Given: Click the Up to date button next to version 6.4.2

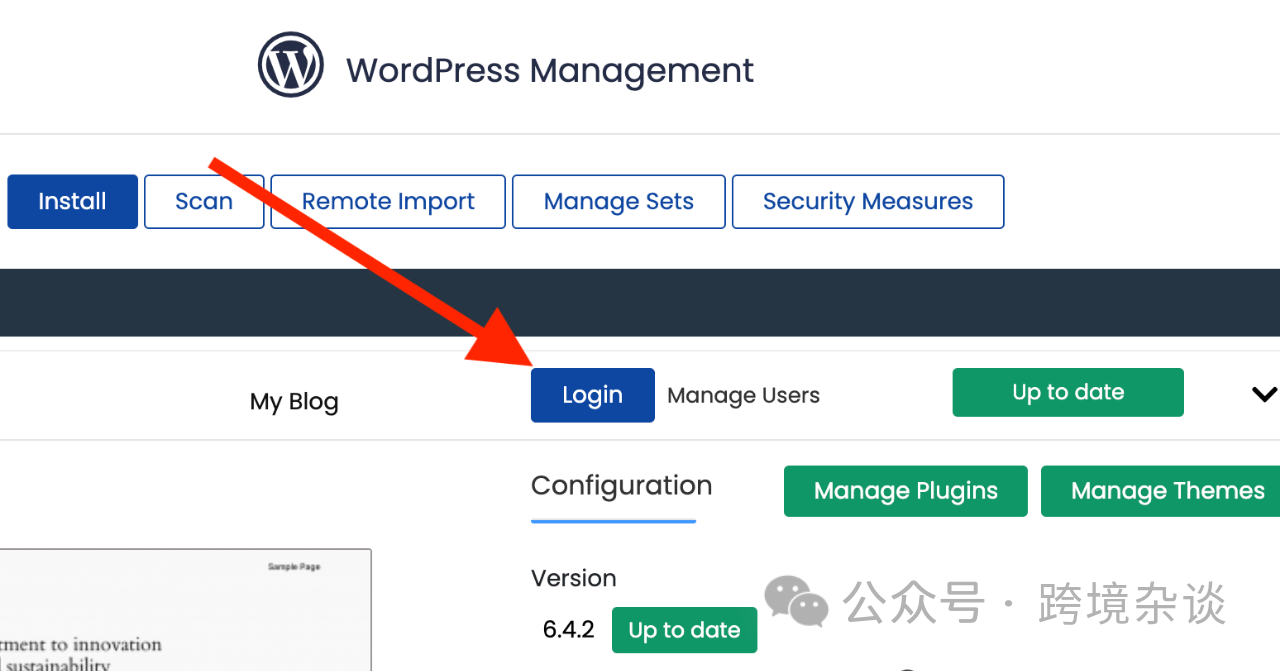Looking at the screenshot, I should click(684, 630).
